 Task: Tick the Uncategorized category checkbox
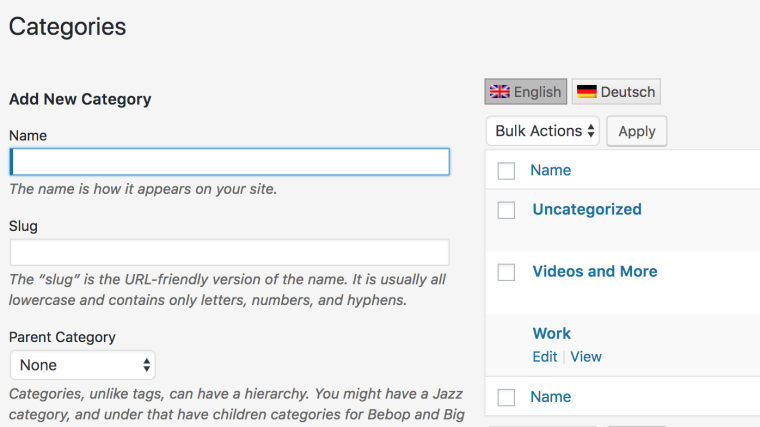pyautogui.click(x=506, y=210)
